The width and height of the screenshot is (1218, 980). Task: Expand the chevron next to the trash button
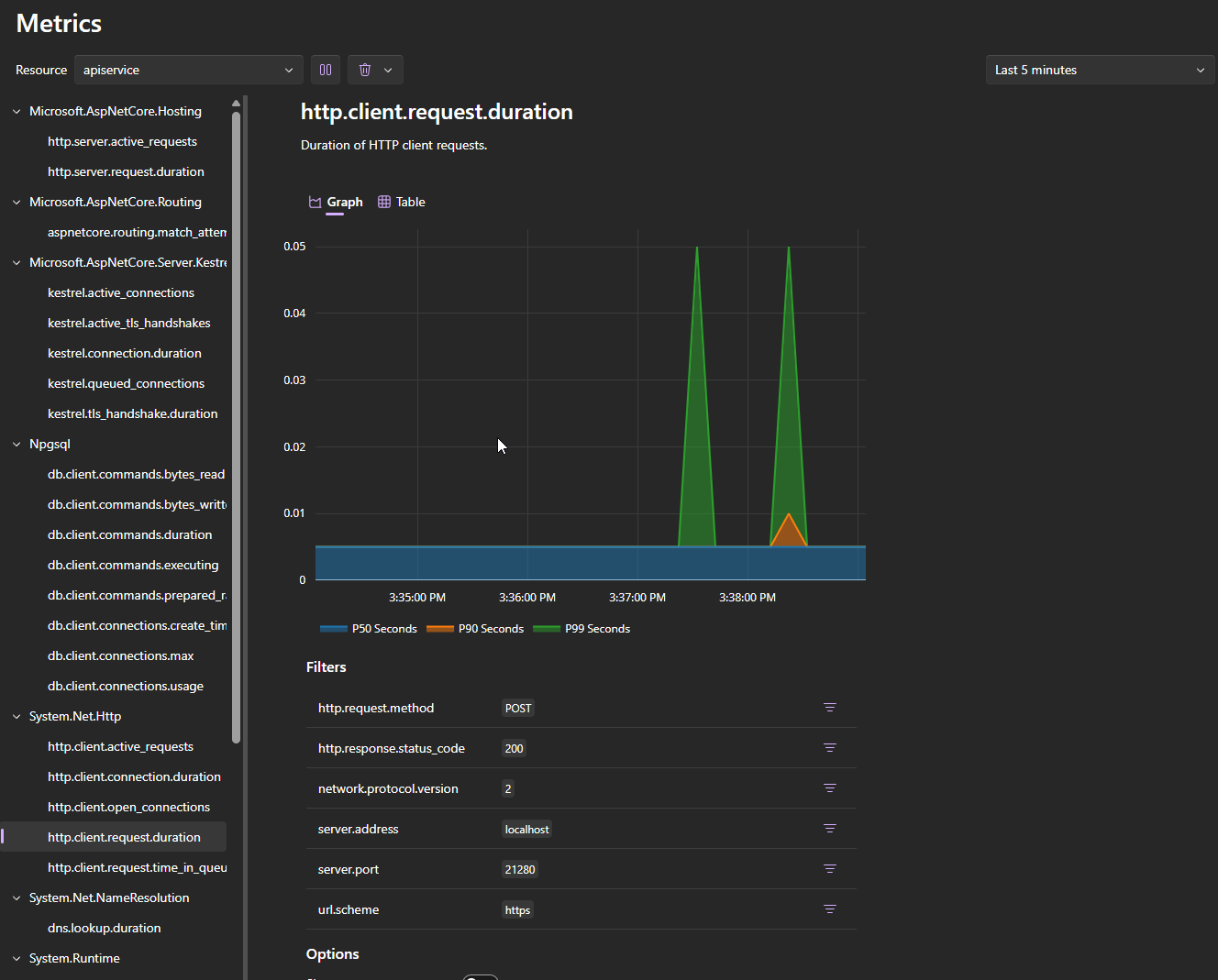click(388, 69)
